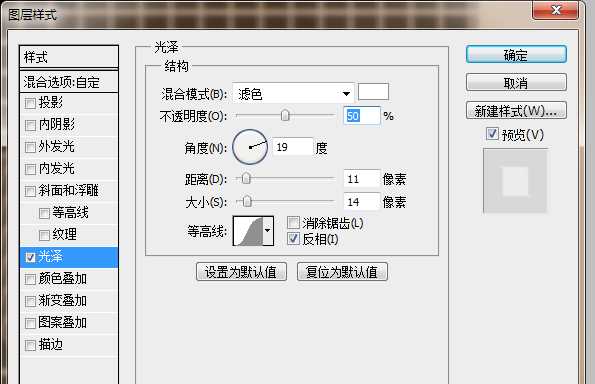Screen dimensions: 595x384
Task: Enable the 投影 drop shadow checkbox
Action: coord(30,103)
